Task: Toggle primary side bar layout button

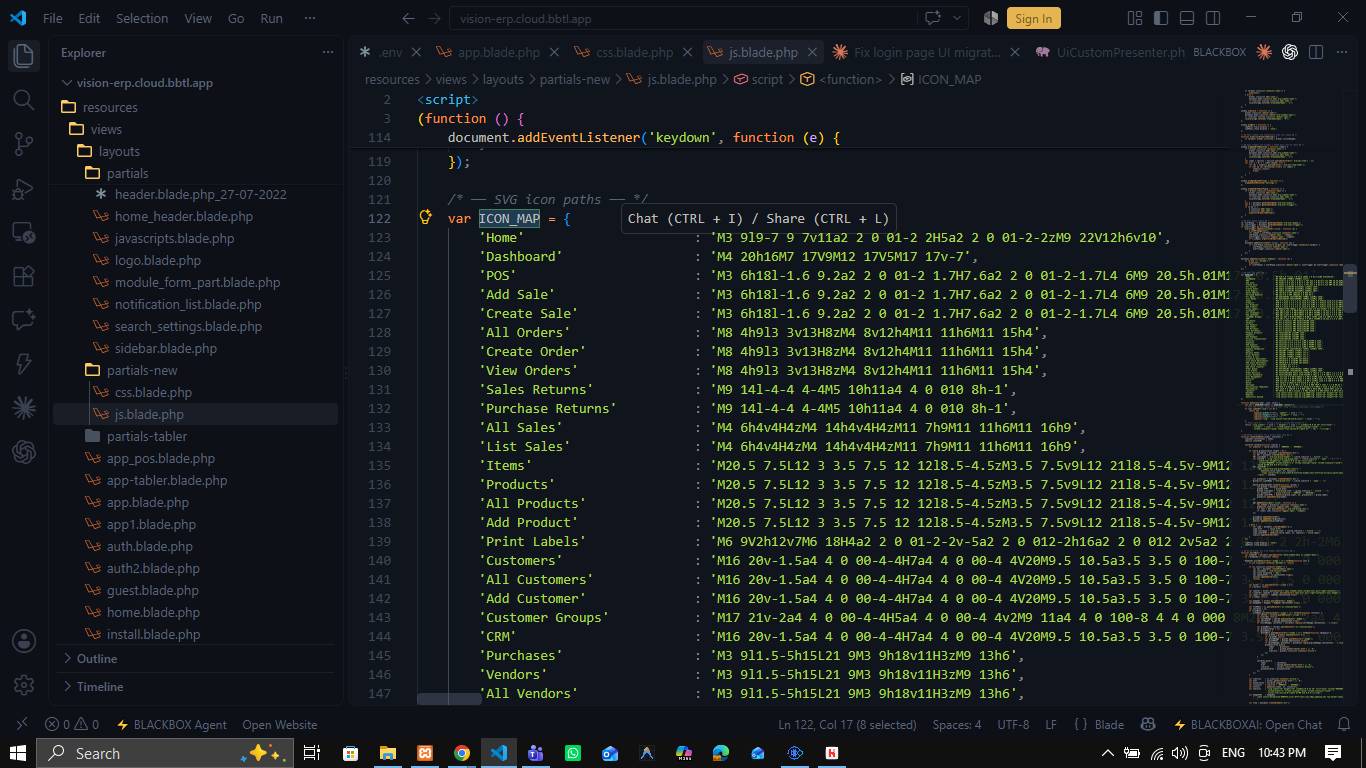Action: click(x=1161, y=18)
